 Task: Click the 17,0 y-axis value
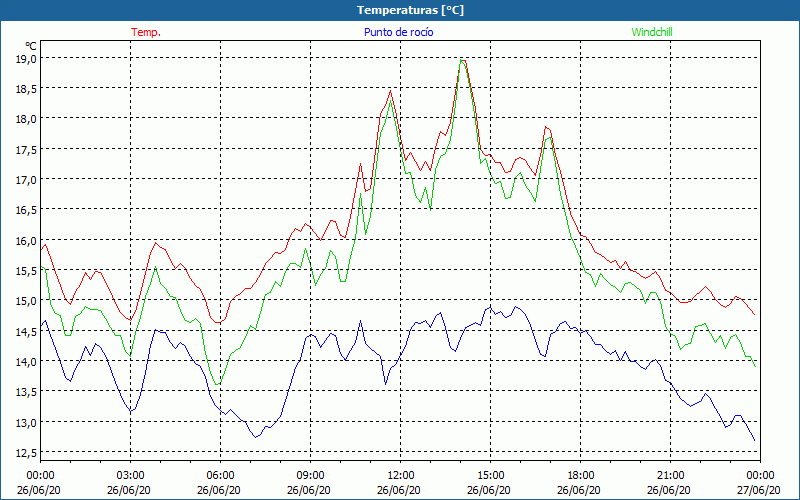(x=27, y=180)
